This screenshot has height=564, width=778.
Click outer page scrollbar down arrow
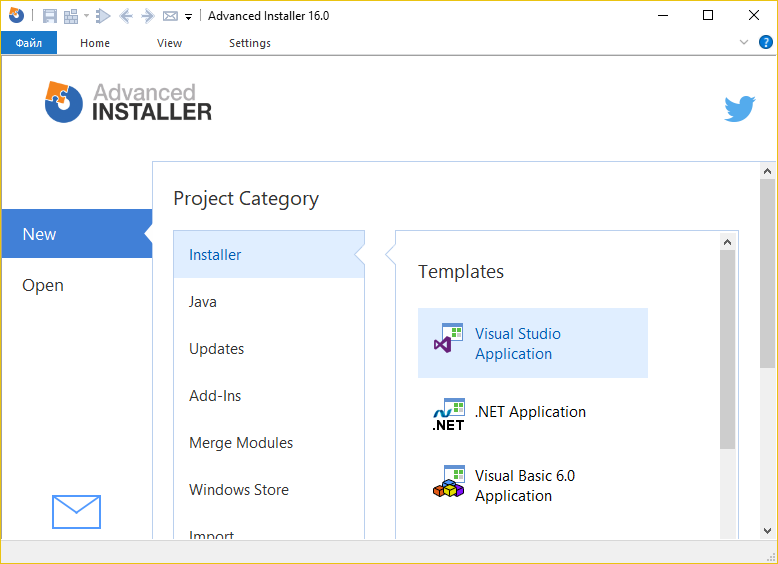(x=767, y=530)
